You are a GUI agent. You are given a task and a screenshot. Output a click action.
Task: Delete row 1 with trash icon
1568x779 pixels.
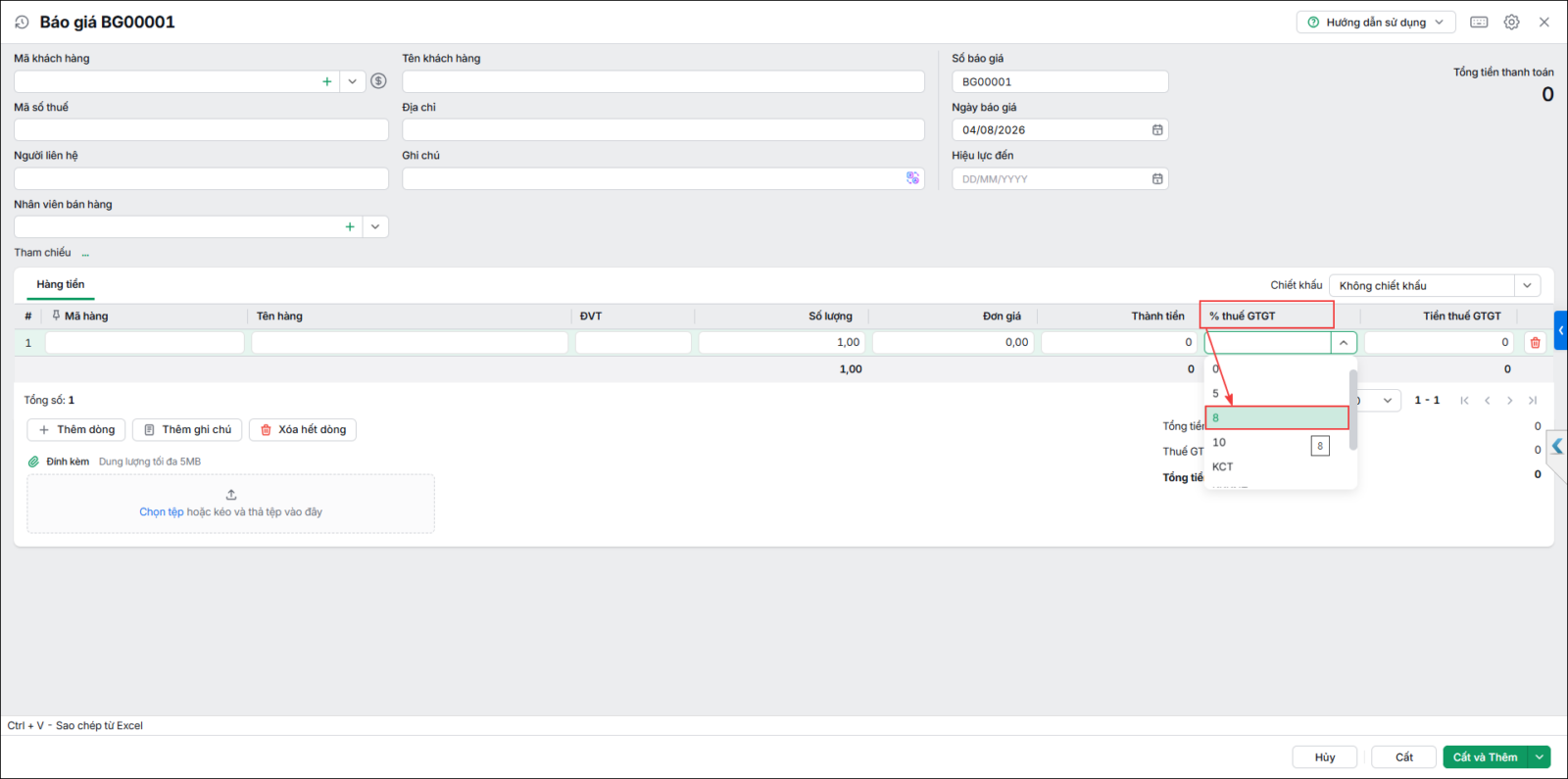pyautogui.click(x=1535, y=342)
